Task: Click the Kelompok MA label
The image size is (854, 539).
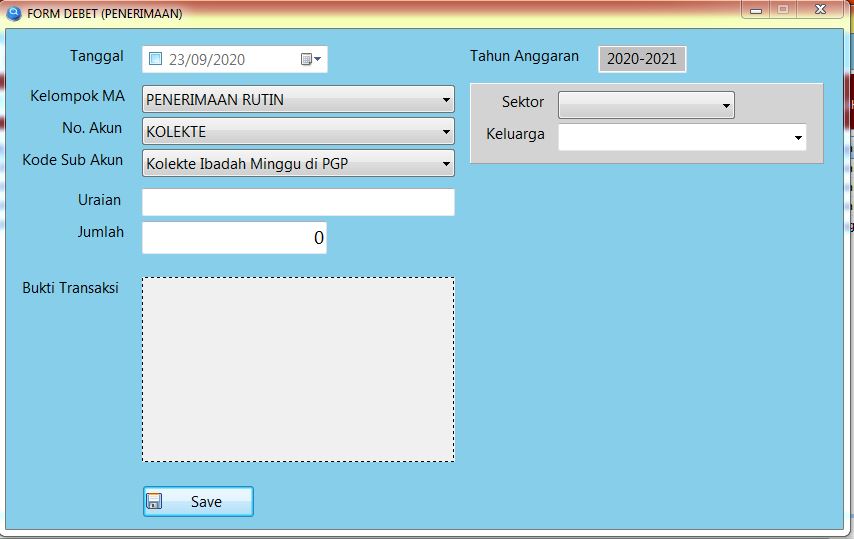Action: (x=77, y=96)
